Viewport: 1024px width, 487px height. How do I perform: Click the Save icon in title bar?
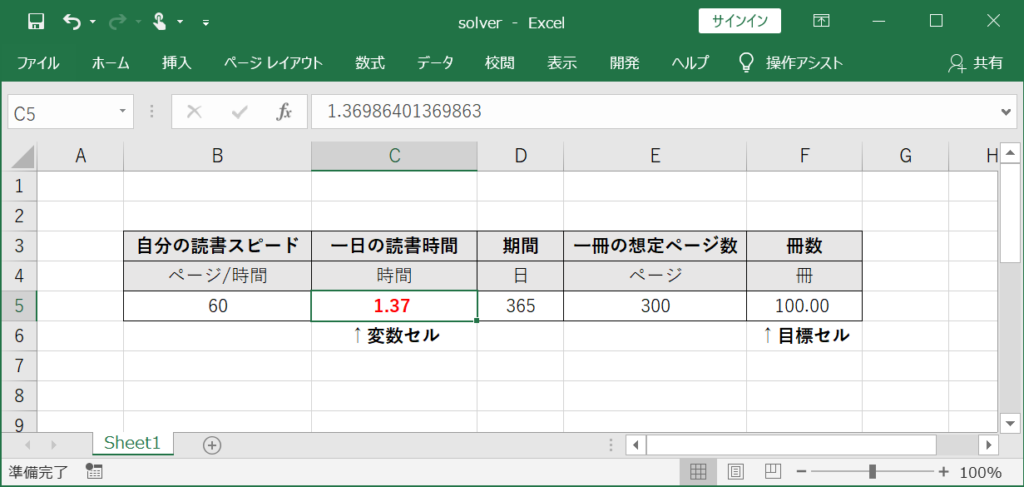coord(36,21)
